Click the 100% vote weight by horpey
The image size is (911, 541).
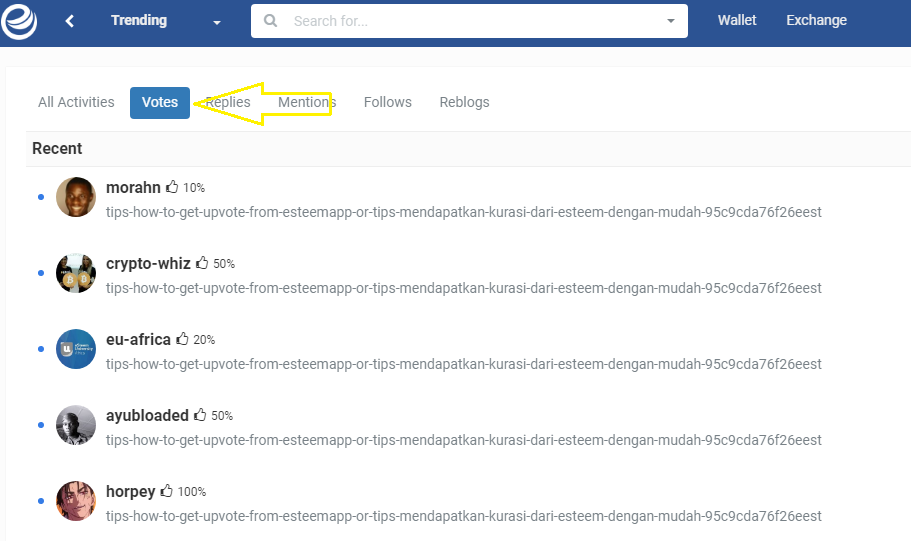192,492
